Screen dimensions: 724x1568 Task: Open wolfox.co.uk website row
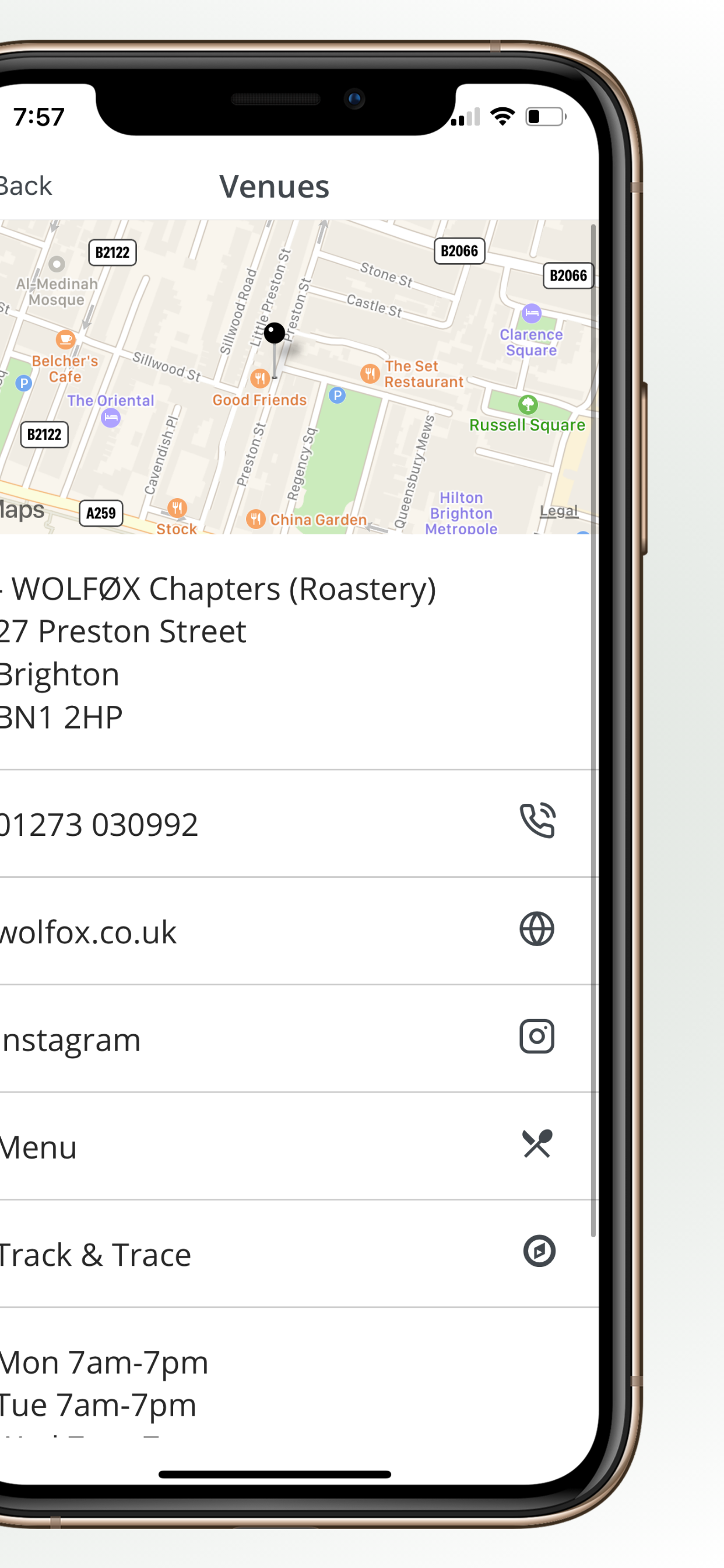pyautogui.click(x=298, y=932)
